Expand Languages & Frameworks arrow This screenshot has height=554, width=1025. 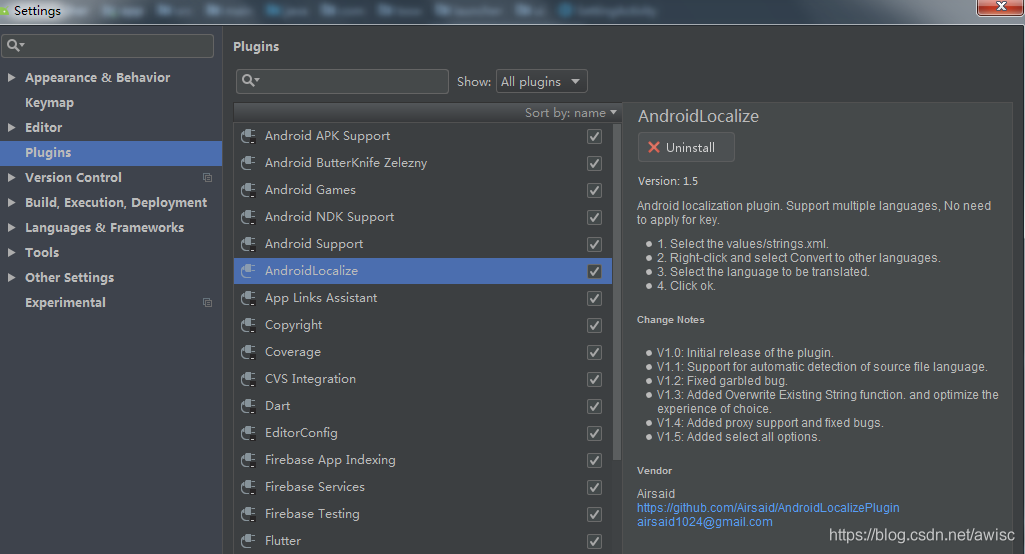(x=11, y=228)
